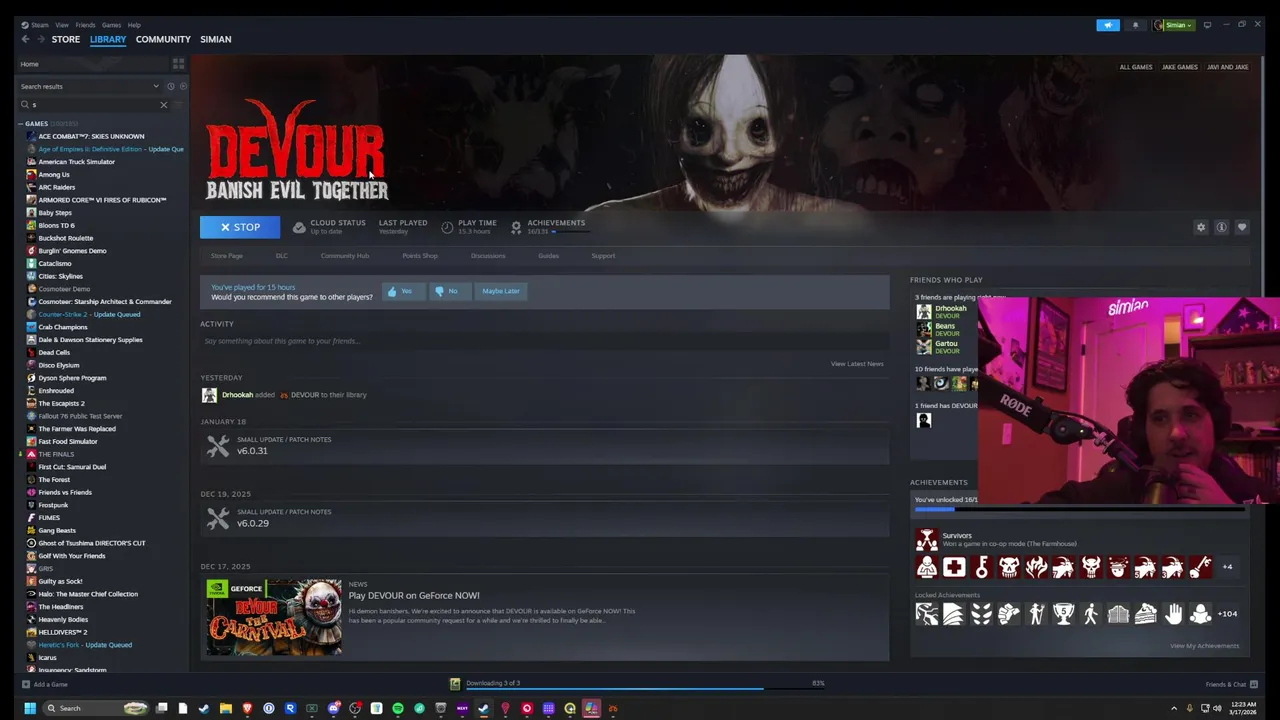Select Among Us in the library
Screen dimensions: 1280x720
click(x=54, y=174)
